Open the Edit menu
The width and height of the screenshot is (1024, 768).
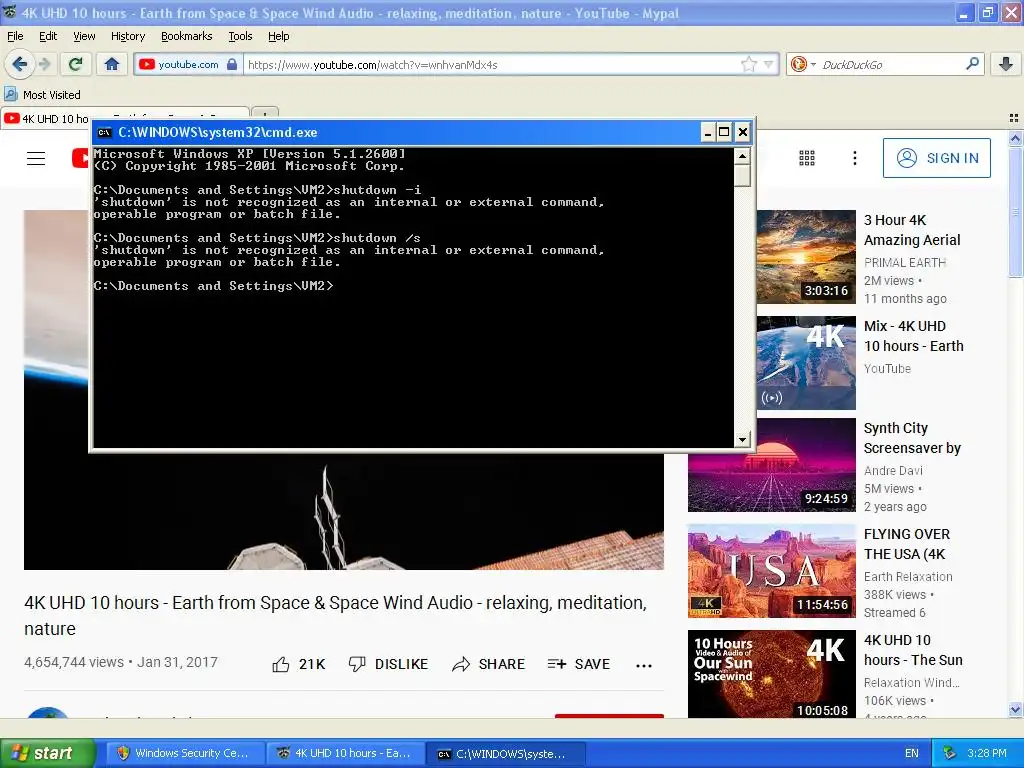48,36
